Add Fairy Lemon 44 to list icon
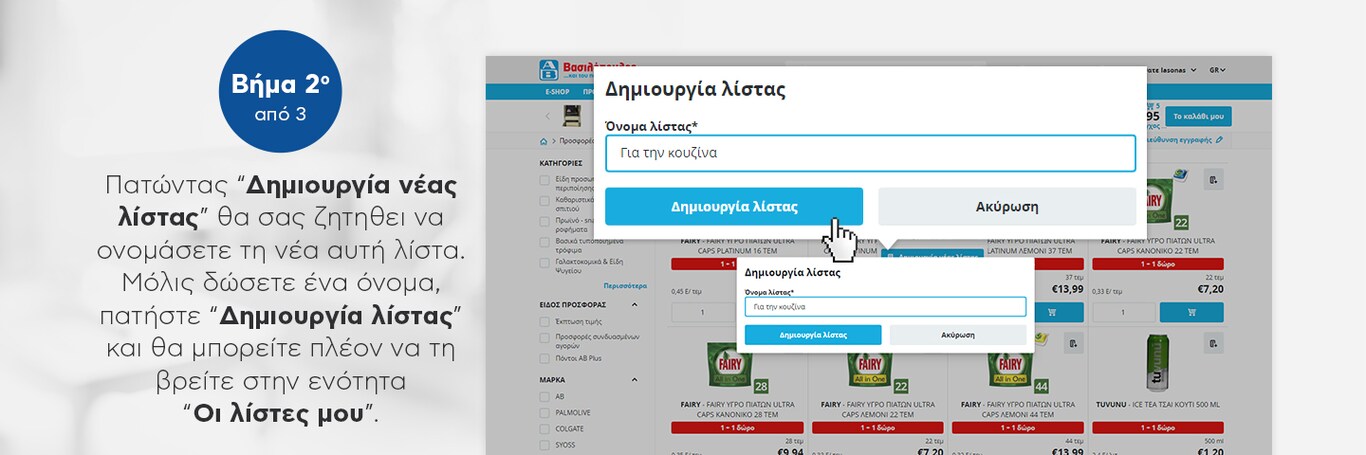Viewport: 1366px width, 455px height. (x=1071, y=345)
